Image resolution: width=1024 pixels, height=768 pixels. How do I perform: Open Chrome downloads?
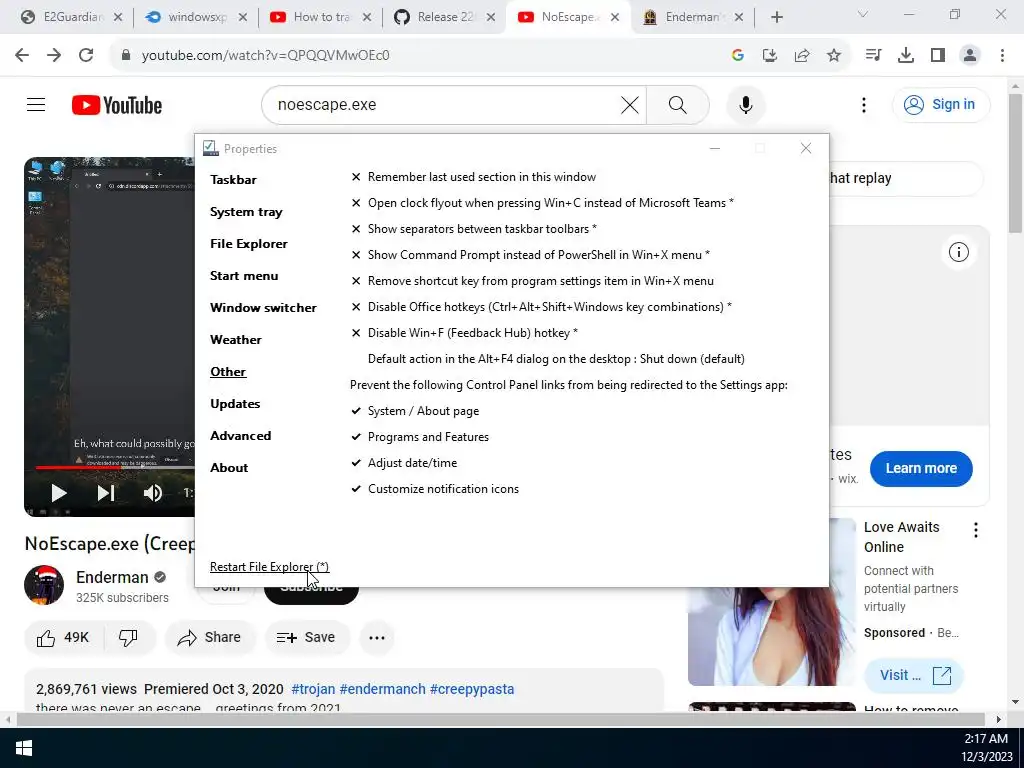pyautogui.click(x=905, y=56)
